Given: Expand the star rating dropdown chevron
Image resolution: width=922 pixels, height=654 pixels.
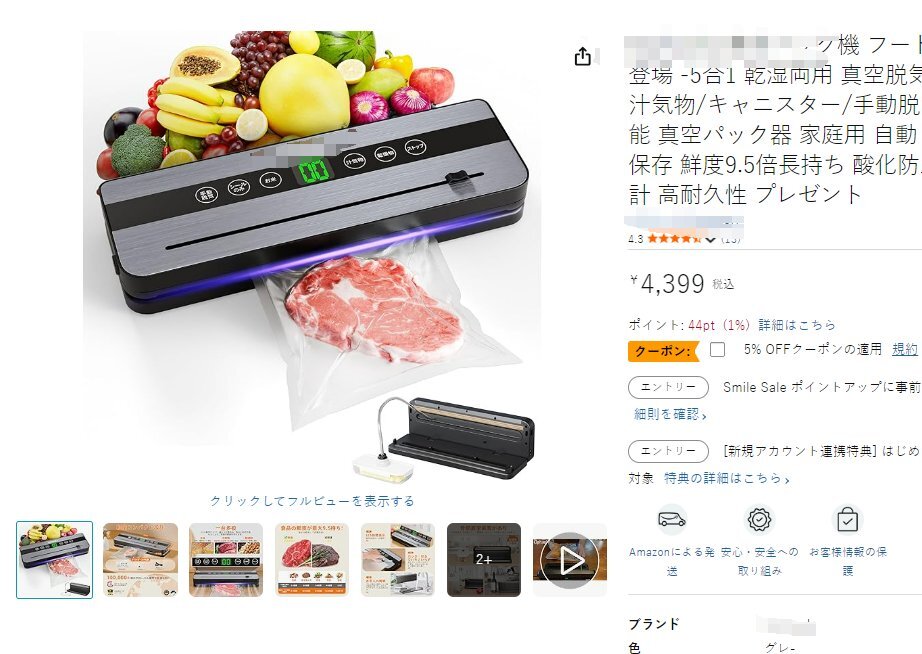Looking at the screenshot, I should [710, 239].
